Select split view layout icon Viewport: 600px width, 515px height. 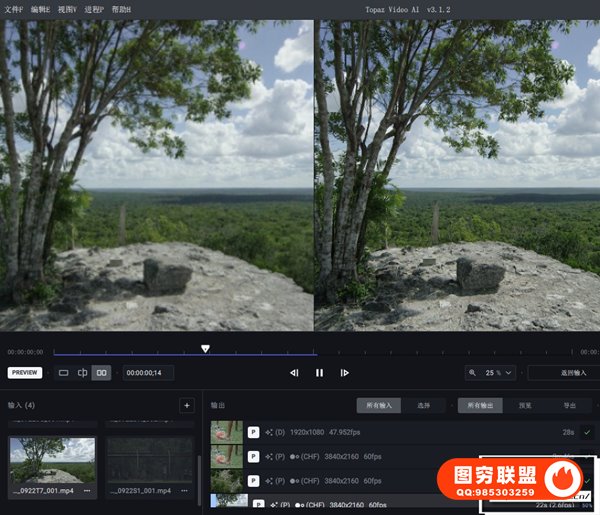point(82,373)
